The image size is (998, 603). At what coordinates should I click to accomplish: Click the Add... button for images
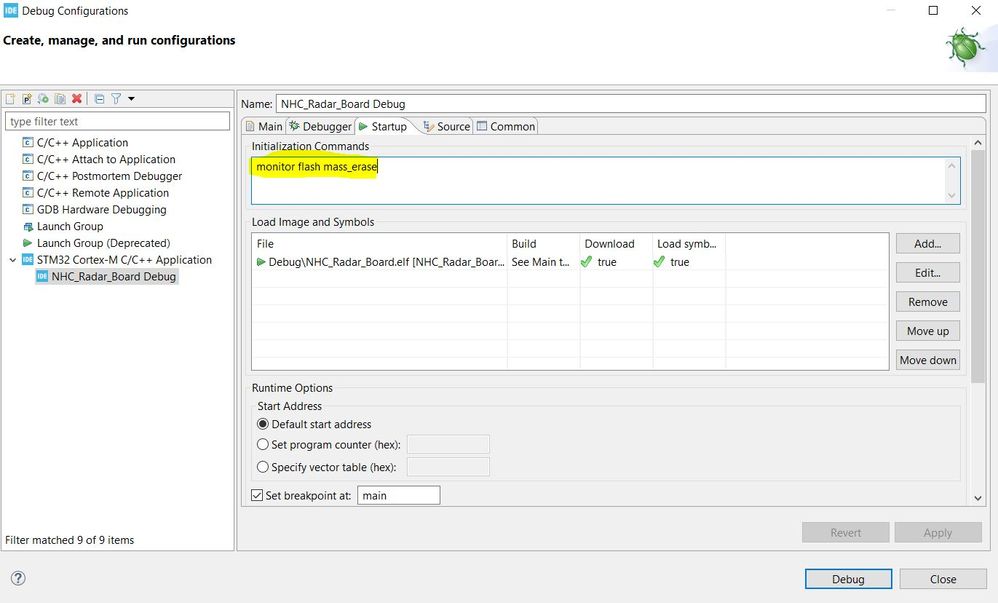[928, 243]
